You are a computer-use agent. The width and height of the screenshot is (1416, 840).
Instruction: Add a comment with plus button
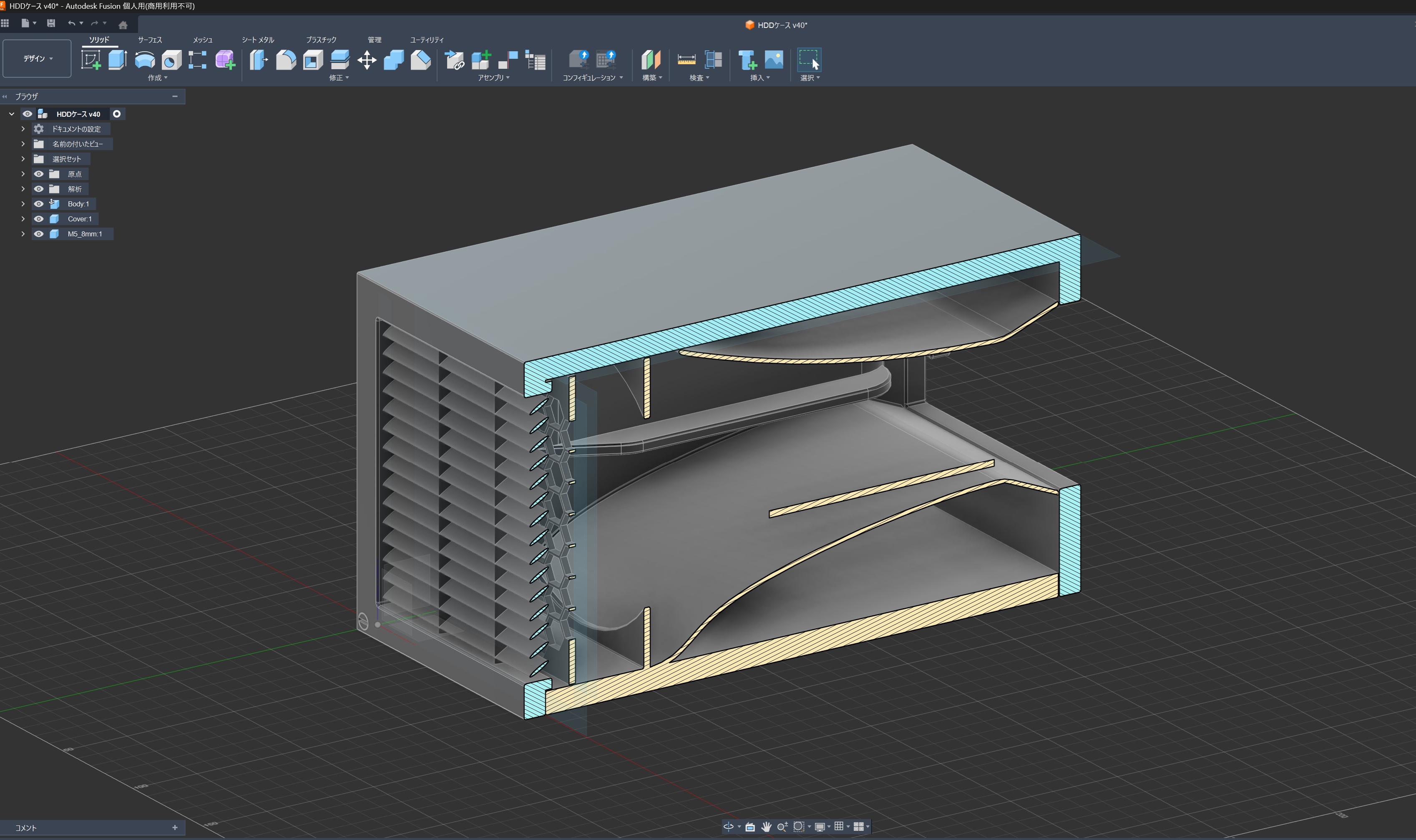174,827
